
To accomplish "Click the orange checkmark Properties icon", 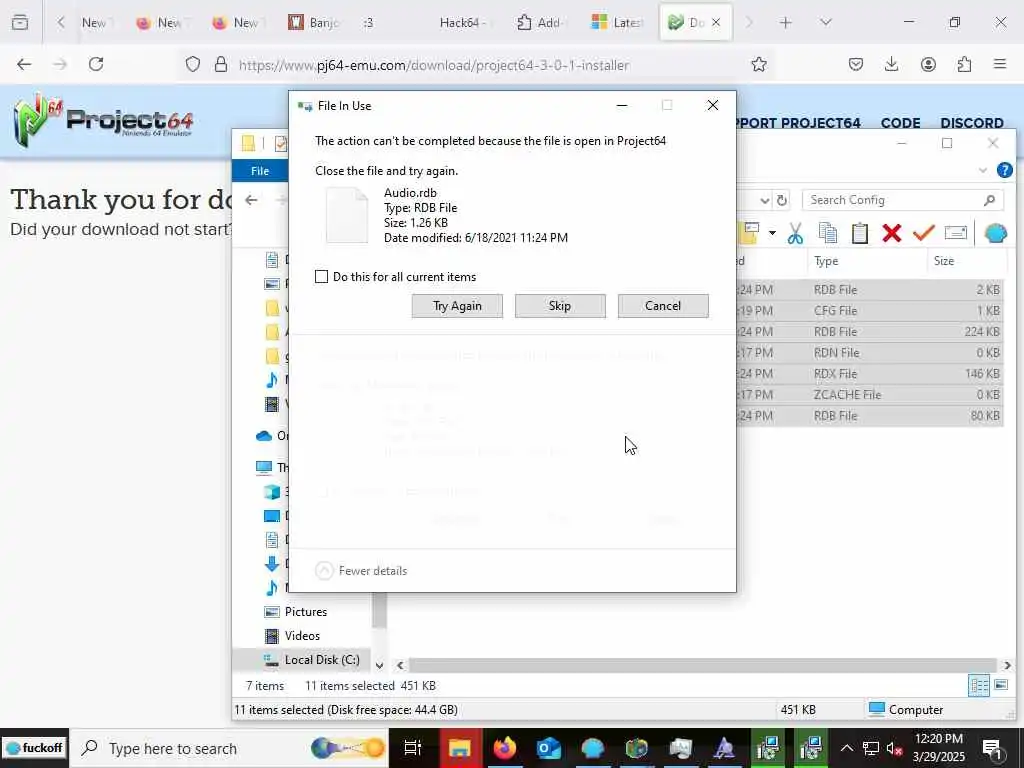I will (923, 233).
